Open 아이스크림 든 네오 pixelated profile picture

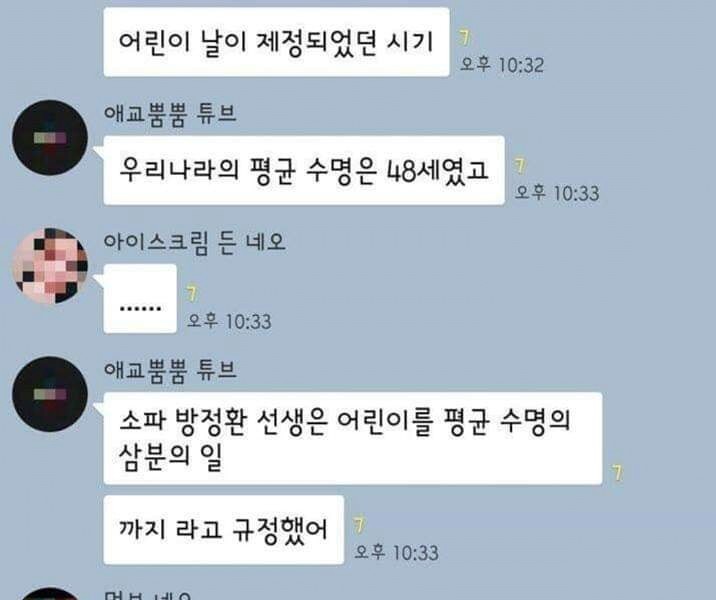50,266
